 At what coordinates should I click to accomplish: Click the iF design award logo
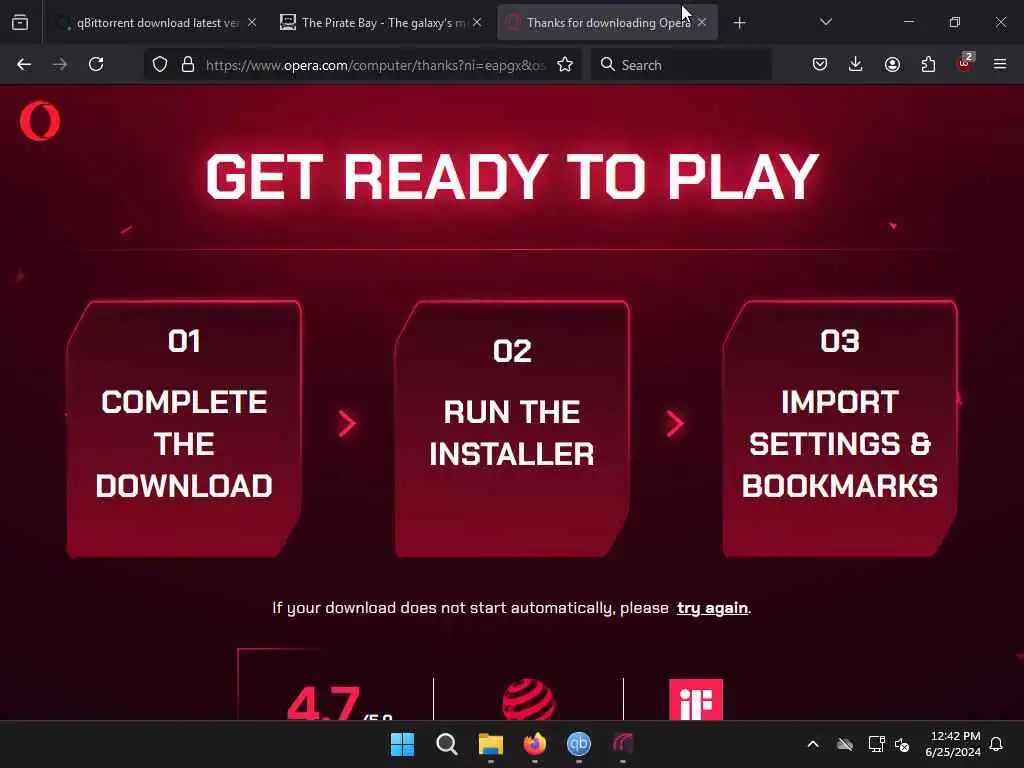point(696,699)
